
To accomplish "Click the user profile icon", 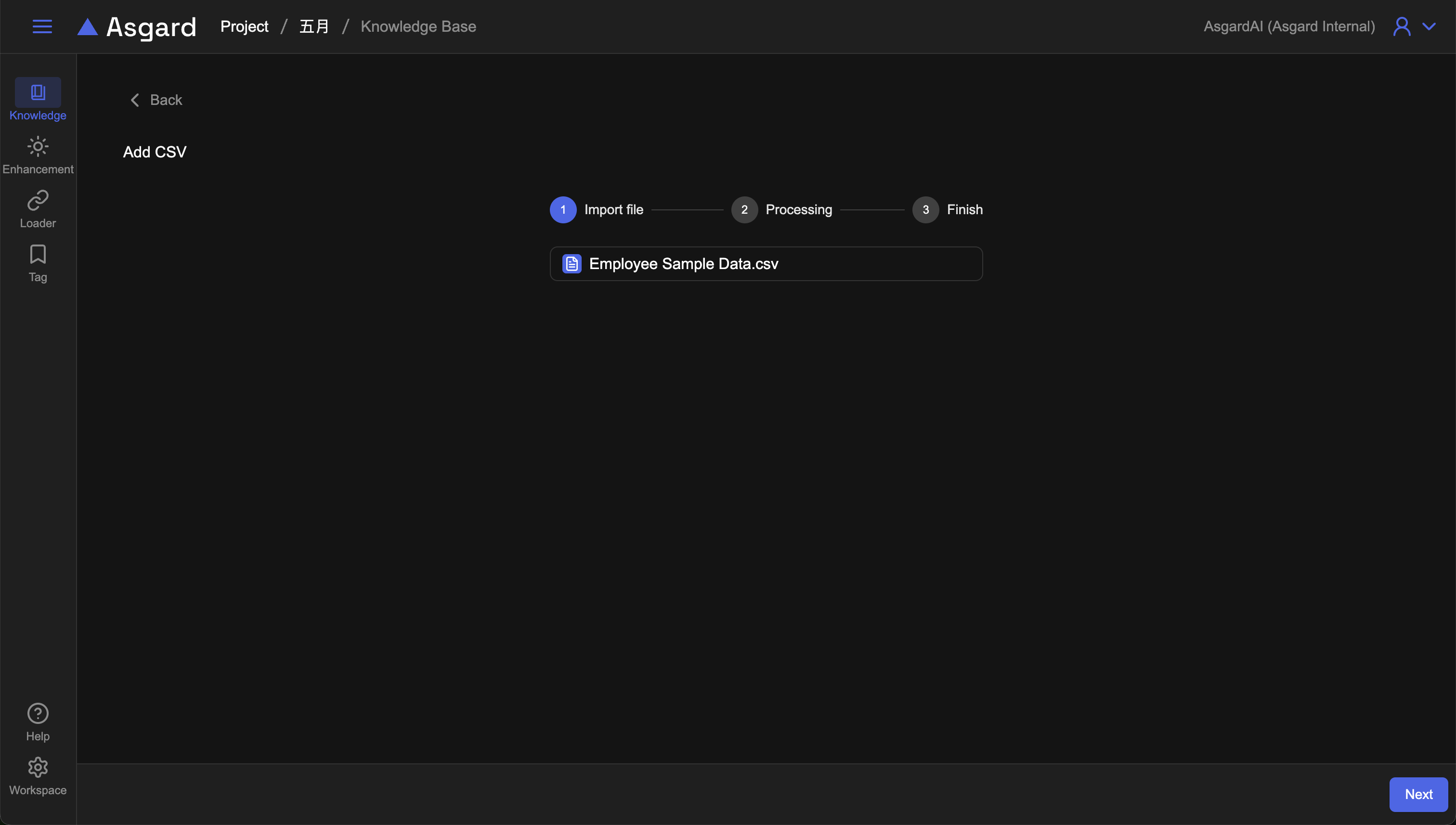I will tap(1402, 26).
